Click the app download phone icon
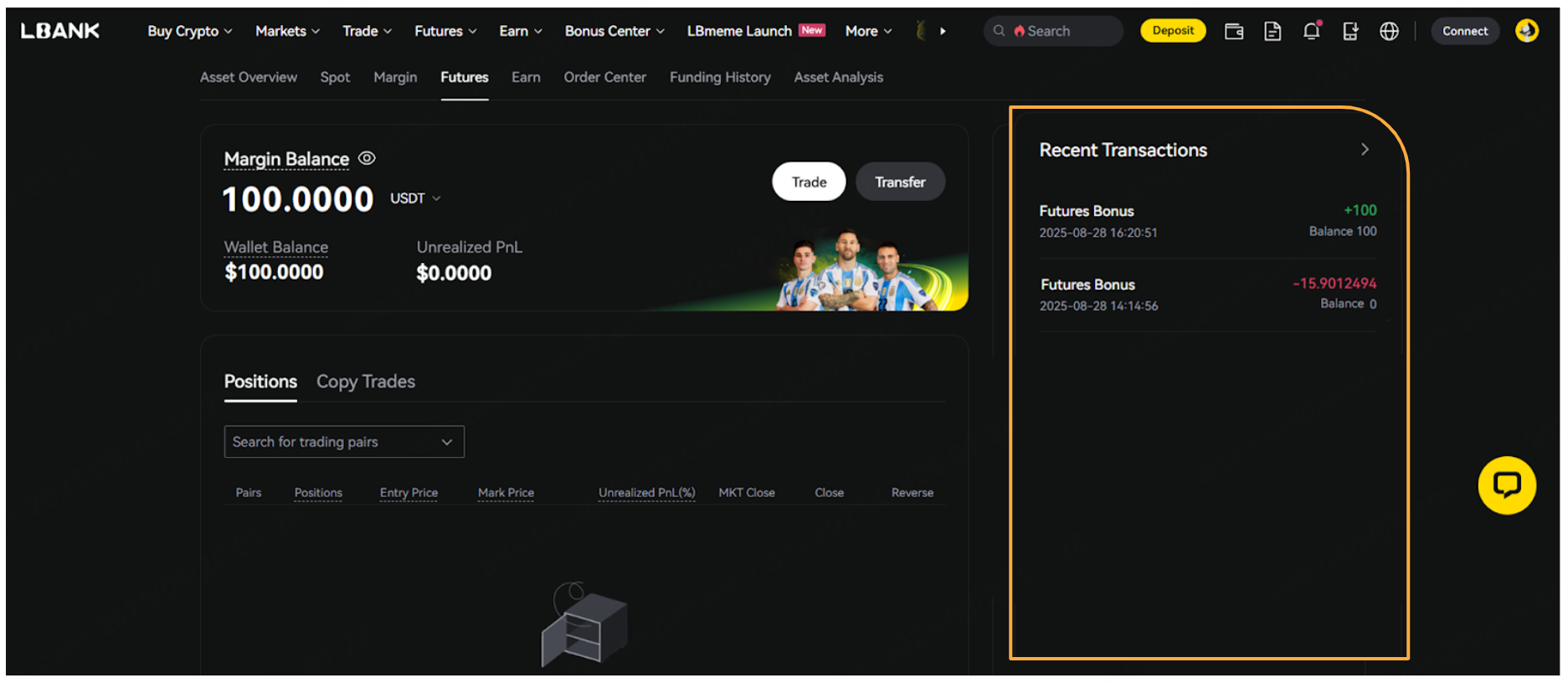 point(1350,32)
